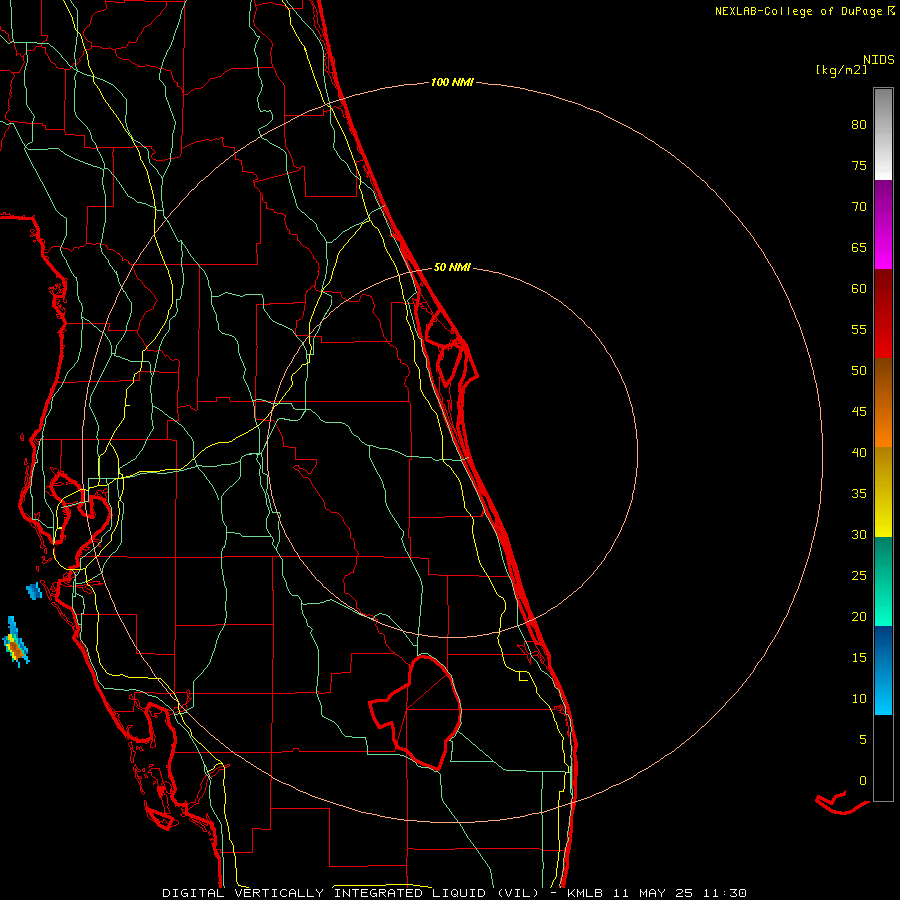This screenshot has width=900, height=900.
Task: Click the 35 value on the VIL scale
Action: (x=859, y=494)
